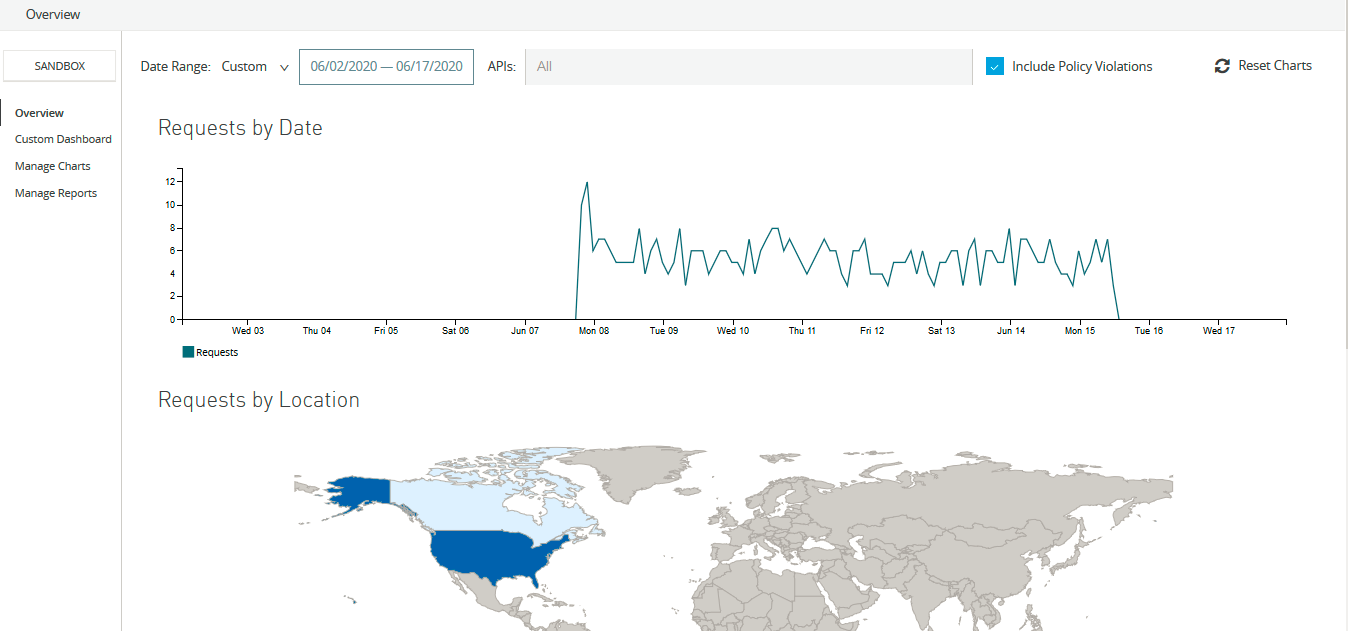Uncheck the blue policy violations checkbox
The width and height of the screenshot is (1348, 631).
pos(995,65)
